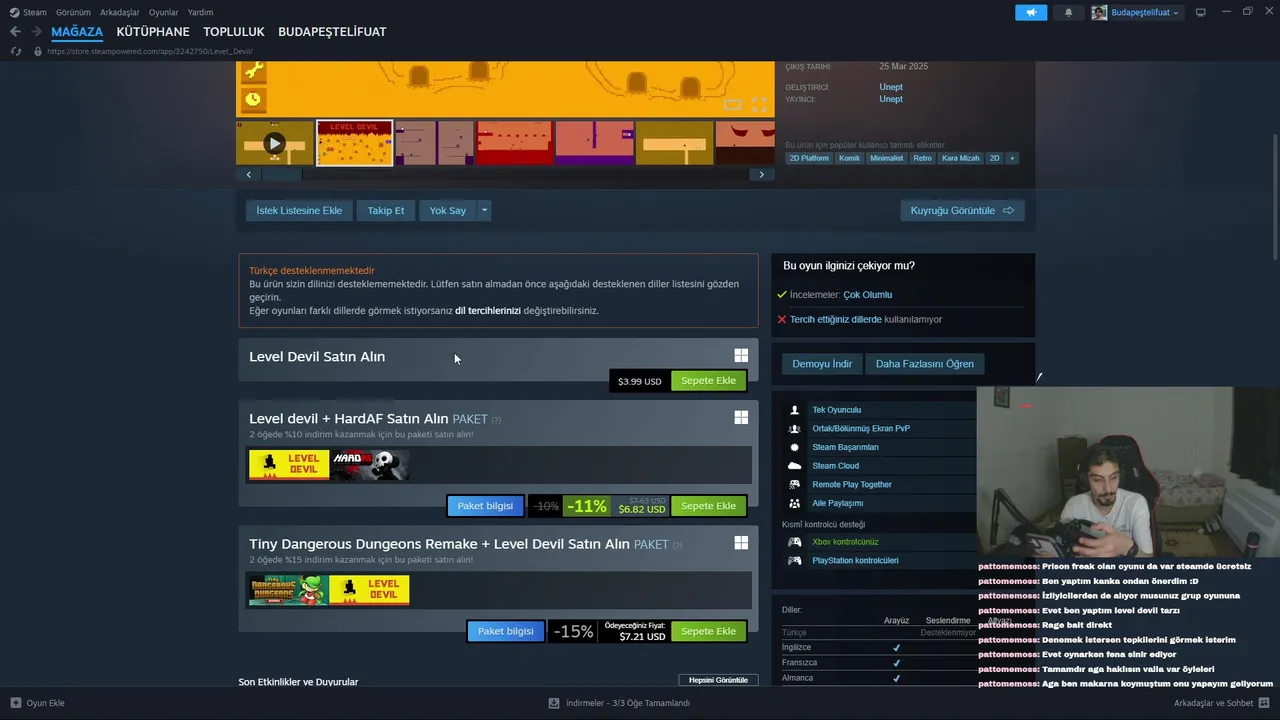This screenshot has height=720, width=1280.
Task: Open the notifications bell
Action: [x=1068, y=12]
